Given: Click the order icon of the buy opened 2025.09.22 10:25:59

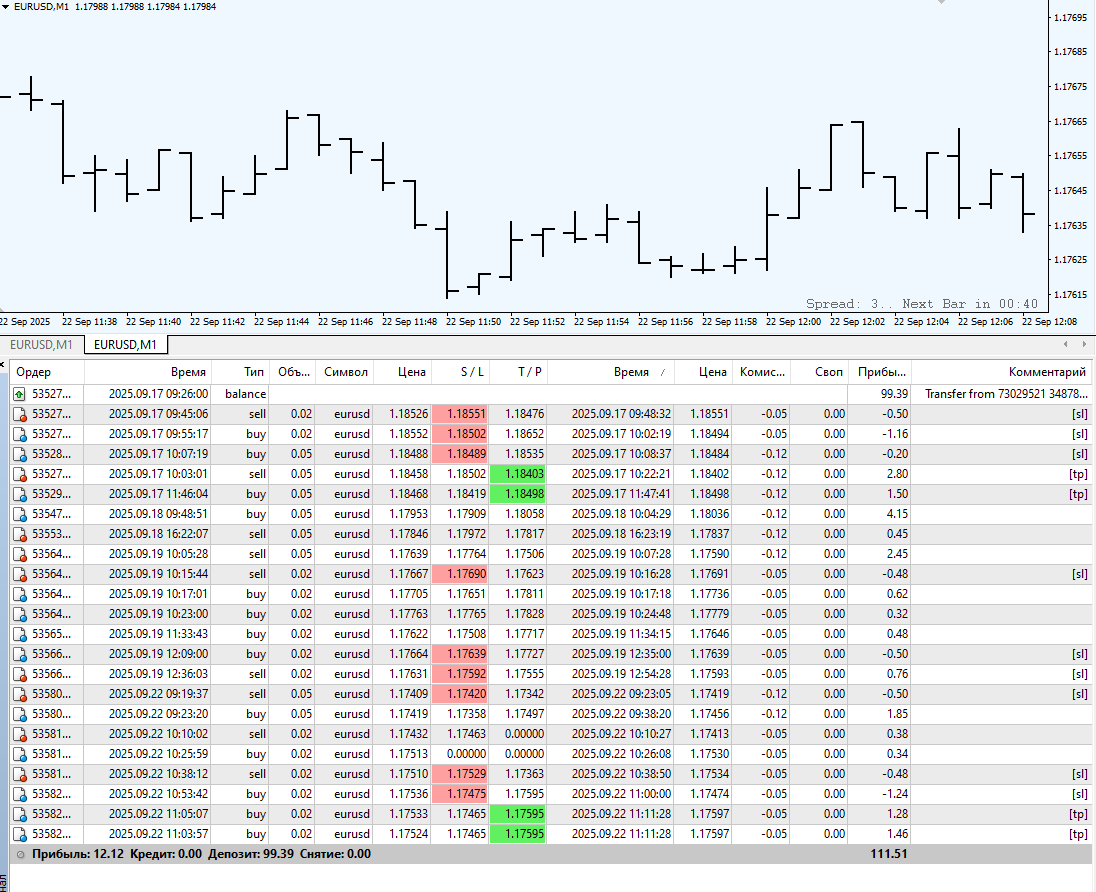Looking at the screenshot, I should tap(20, 755).
